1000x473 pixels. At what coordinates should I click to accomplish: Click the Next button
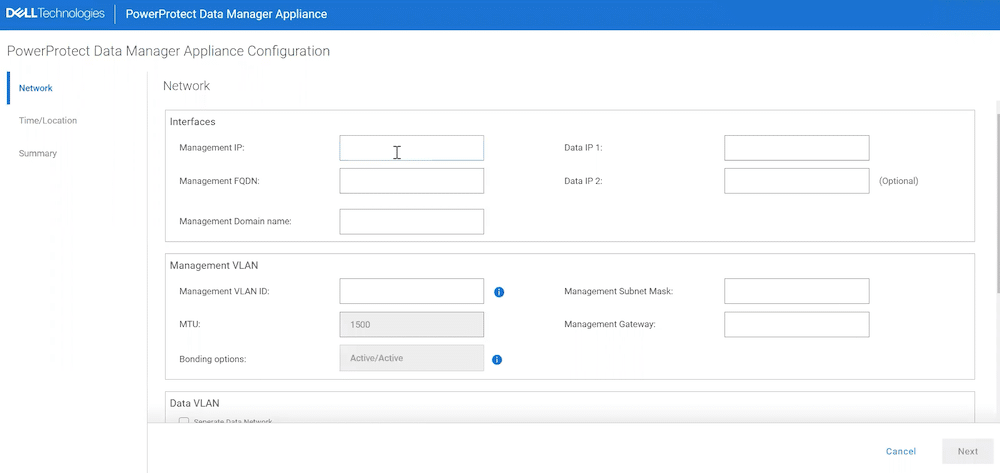(x=967, y=451)
